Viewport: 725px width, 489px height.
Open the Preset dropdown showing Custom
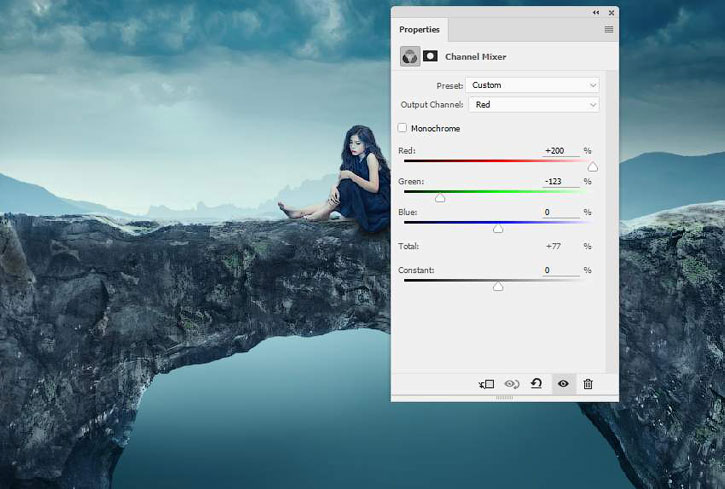[x=533, y=85]
